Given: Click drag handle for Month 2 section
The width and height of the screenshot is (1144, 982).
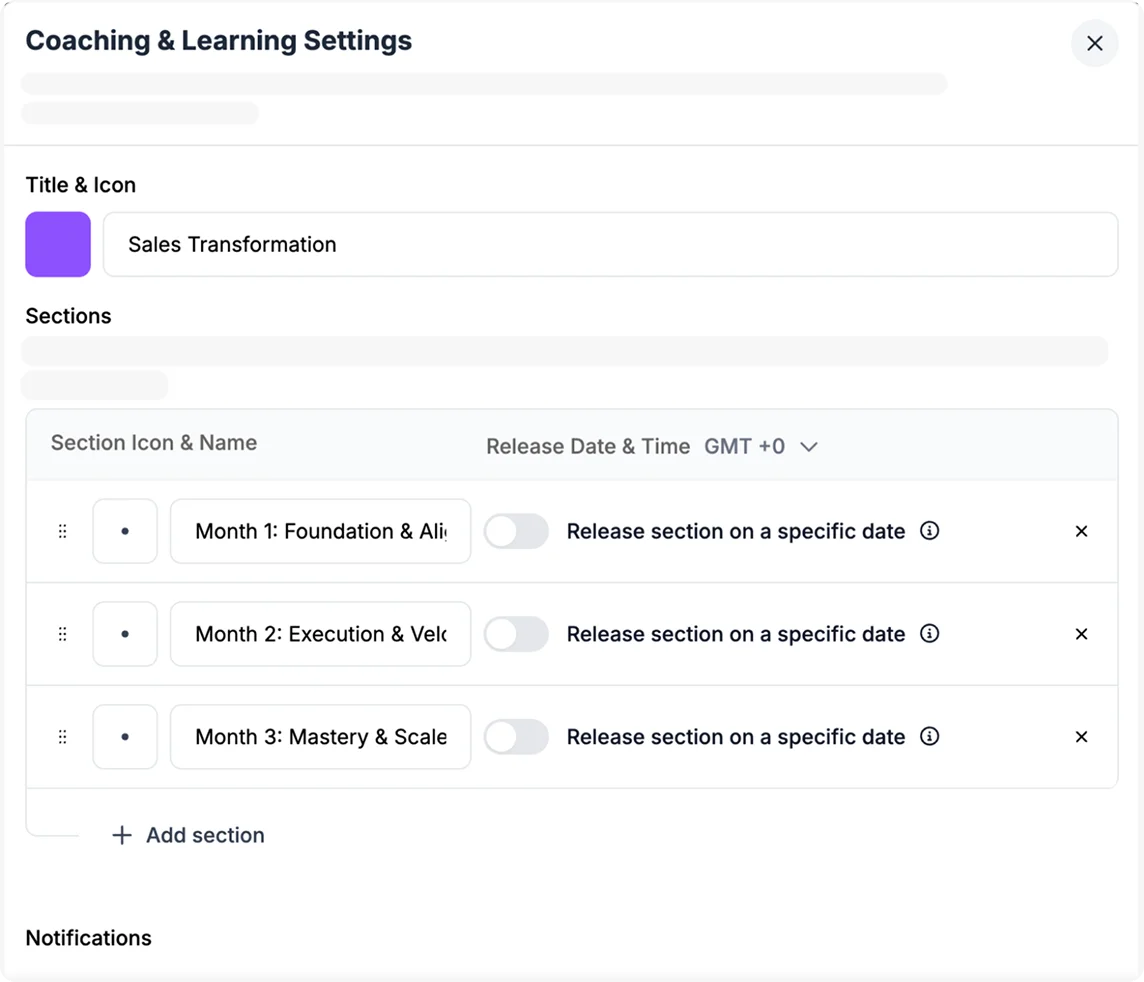Looking at the screenshot, I should [x=63, y=634].
